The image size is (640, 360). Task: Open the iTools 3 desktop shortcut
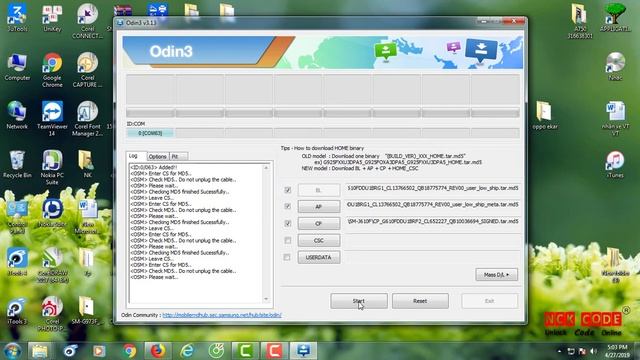click(17, 311)
